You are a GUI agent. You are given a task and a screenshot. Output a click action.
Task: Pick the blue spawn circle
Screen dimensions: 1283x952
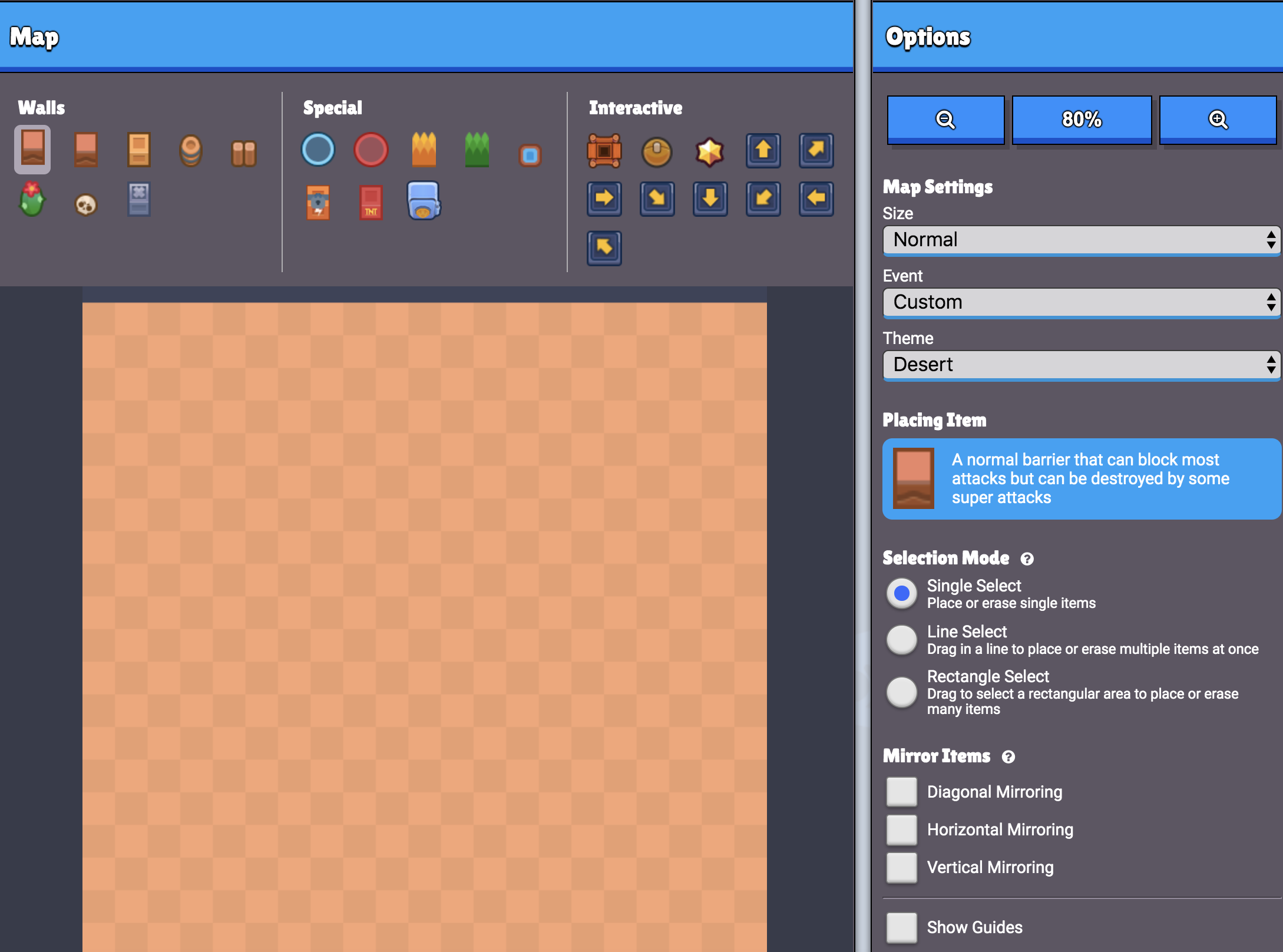318,150
